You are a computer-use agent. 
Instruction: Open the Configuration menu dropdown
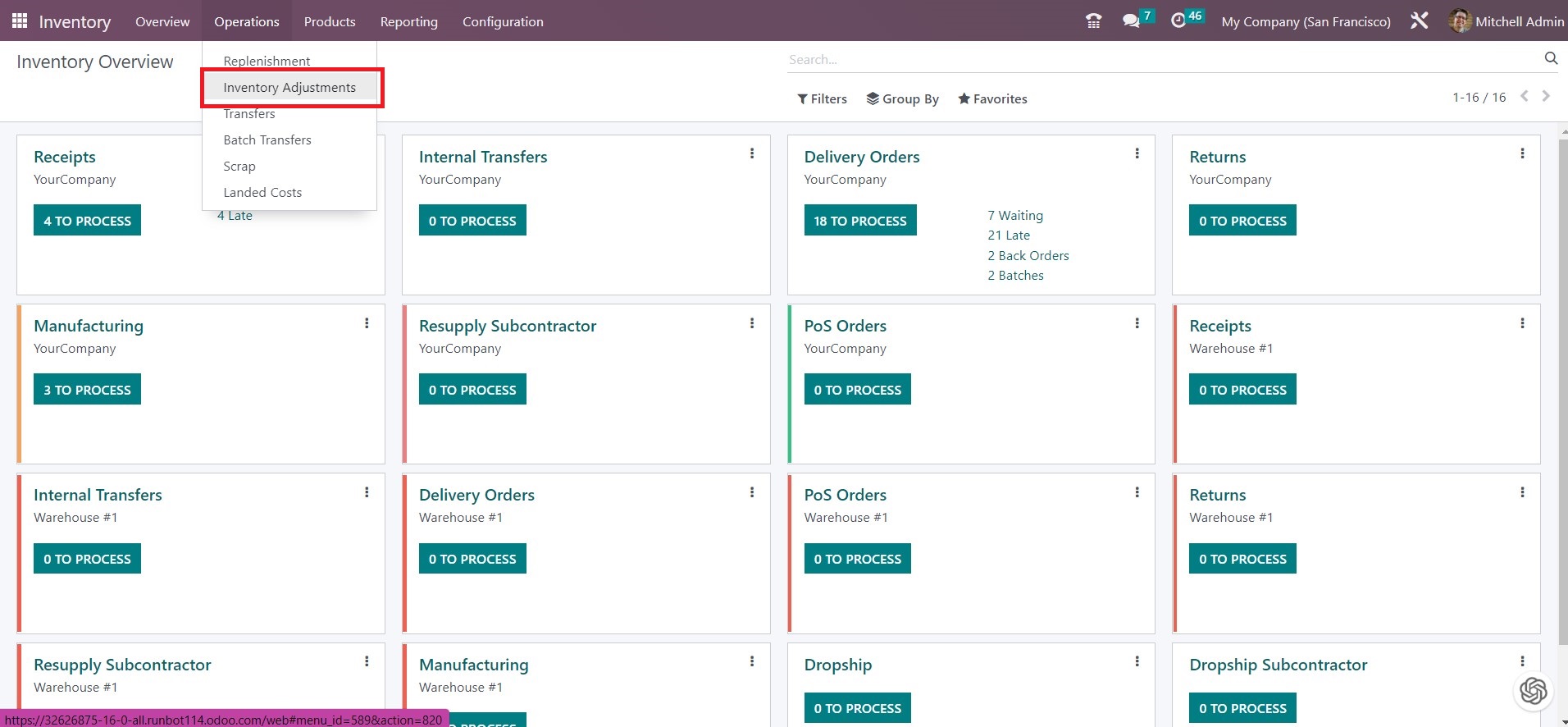503,21
